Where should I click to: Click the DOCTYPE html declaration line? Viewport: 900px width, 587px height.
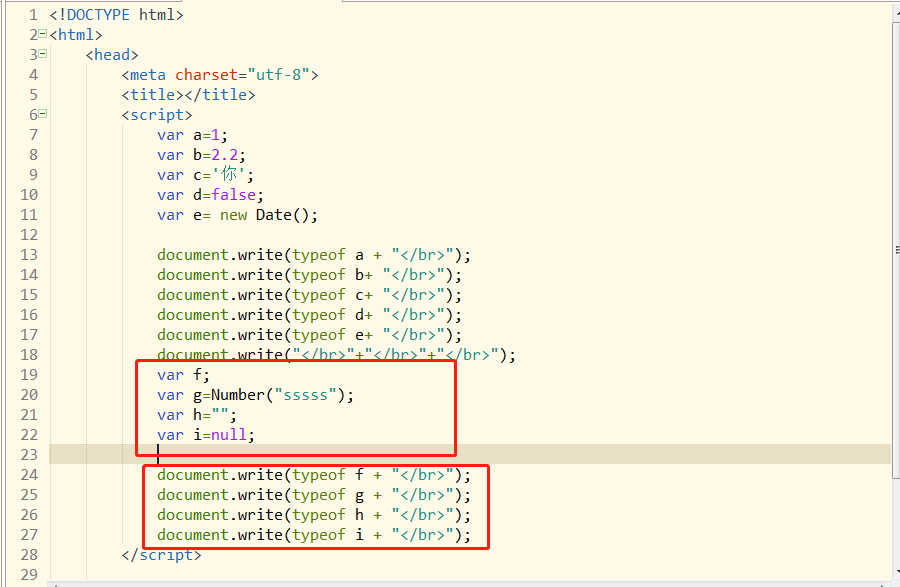pyautogui.click(x=117, y=15)
